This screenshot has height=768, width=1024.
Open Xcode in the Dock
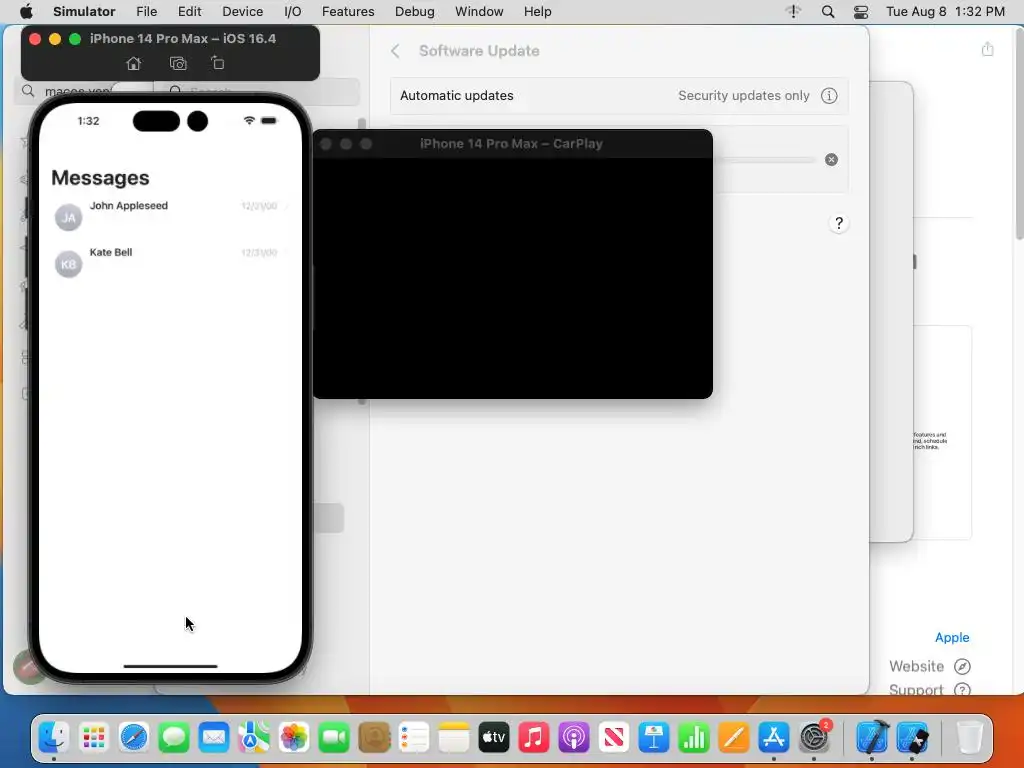pos(872,738)
